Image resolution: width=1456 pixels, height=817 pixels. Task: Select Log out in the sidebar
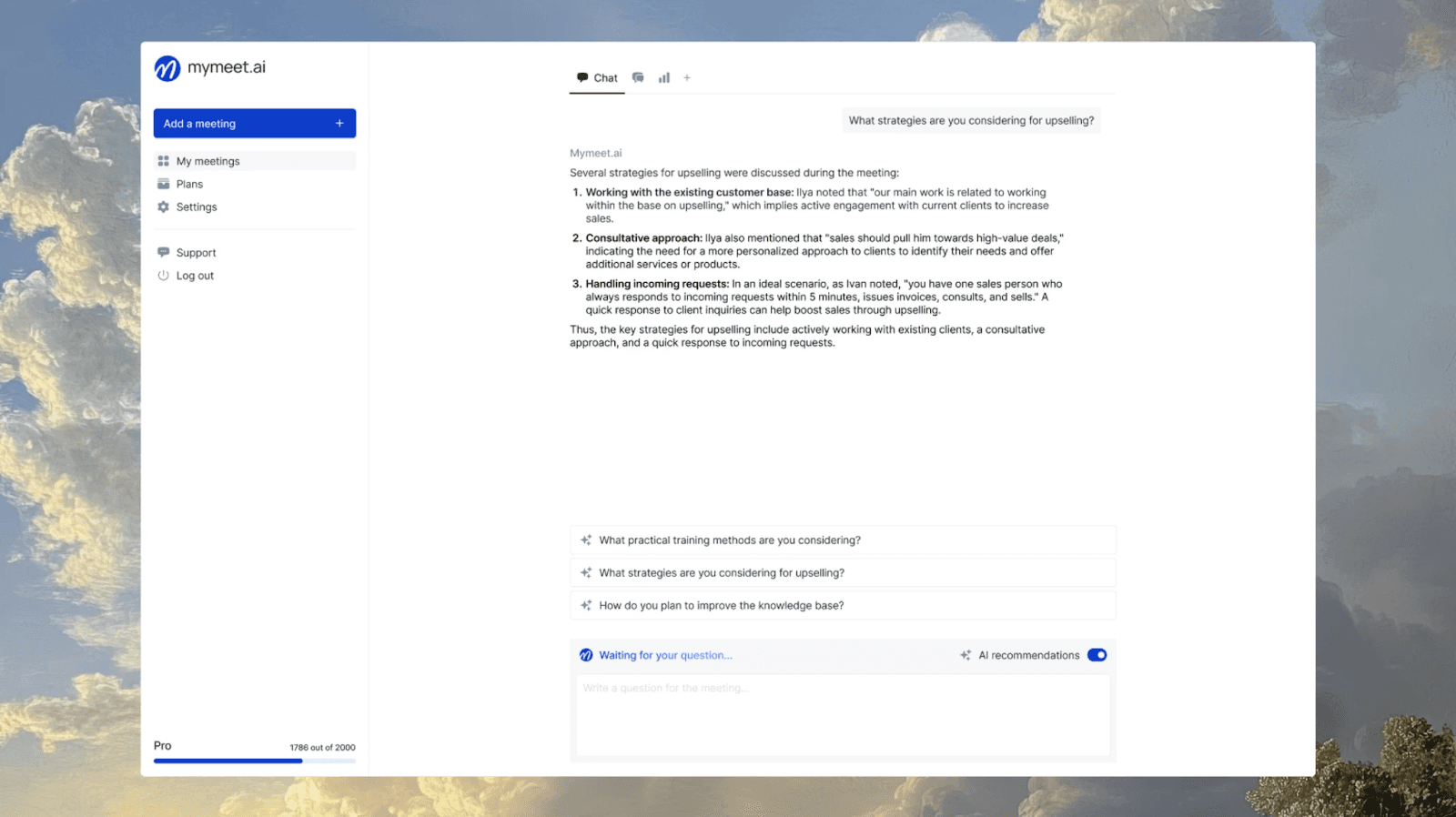(255, 276)
